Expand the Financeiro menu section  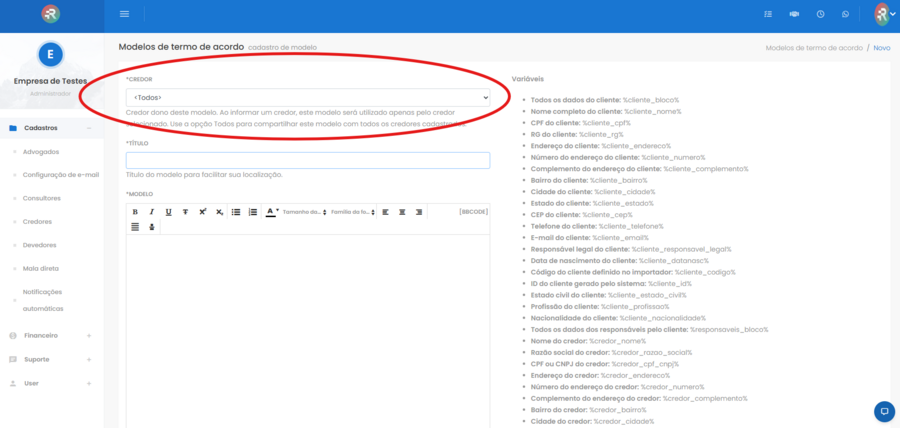tap(89, 336)
